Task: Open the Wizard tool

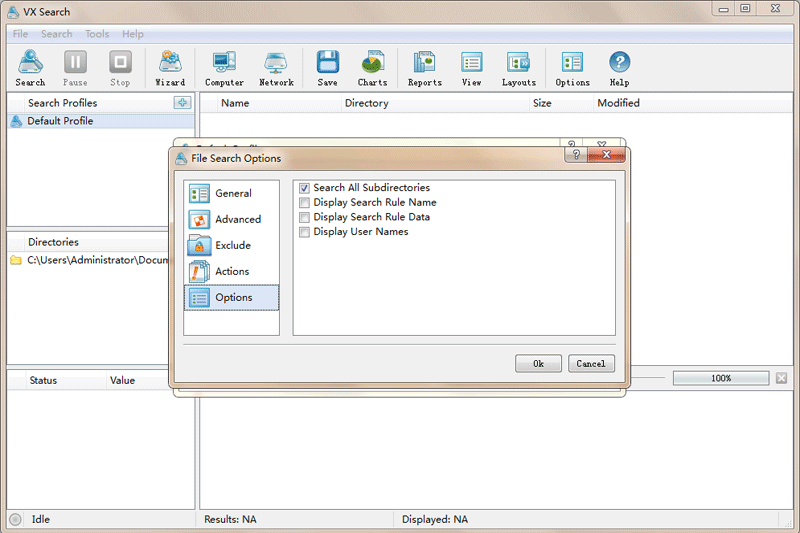Action: (x=170, y=68)
